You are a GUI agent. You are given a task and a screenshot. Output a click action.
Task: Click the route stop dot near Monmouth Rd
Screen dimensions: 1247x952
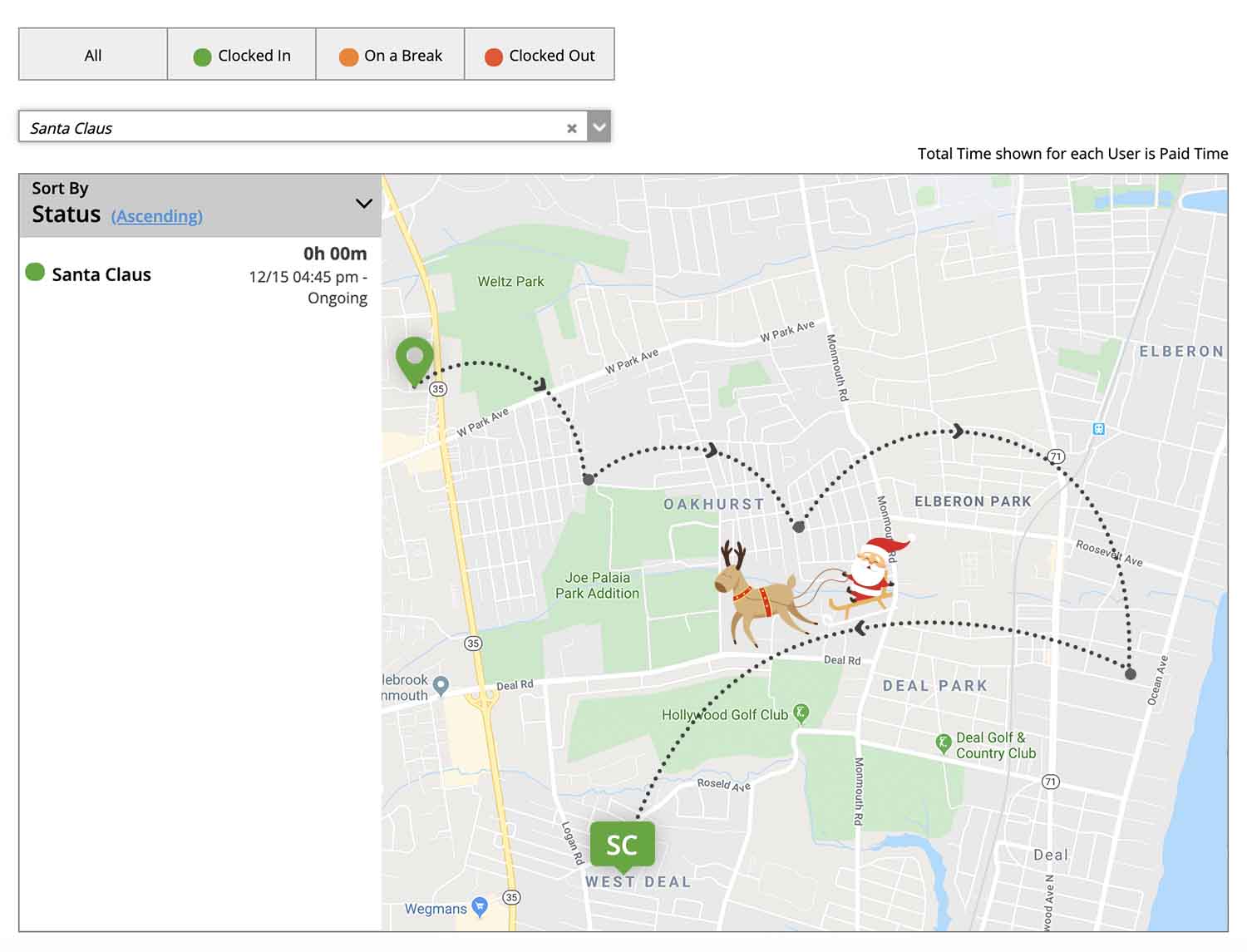click(799, 526)
